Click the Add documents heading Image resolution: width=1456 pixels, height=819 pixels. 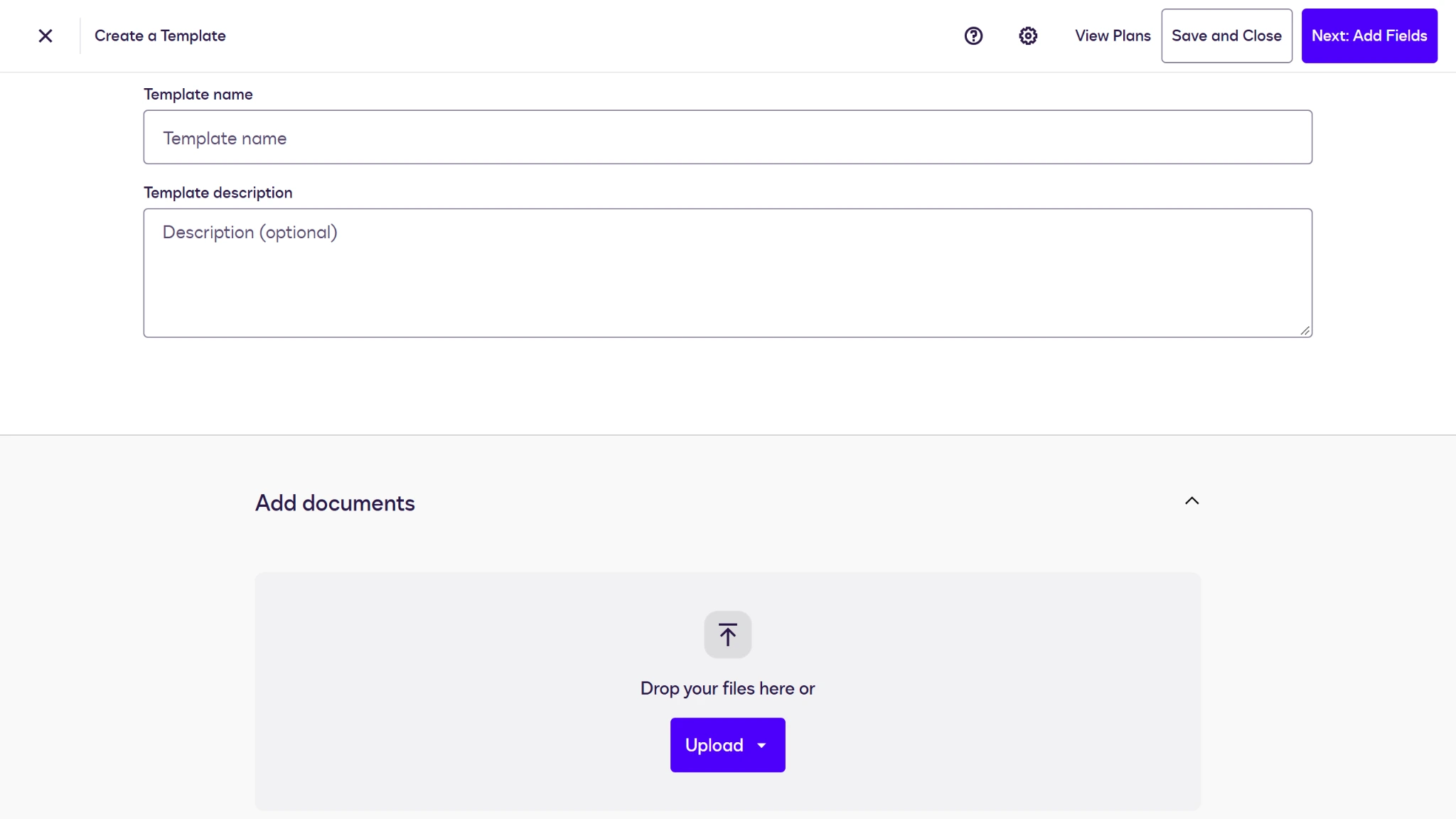[x=335, y=503]
